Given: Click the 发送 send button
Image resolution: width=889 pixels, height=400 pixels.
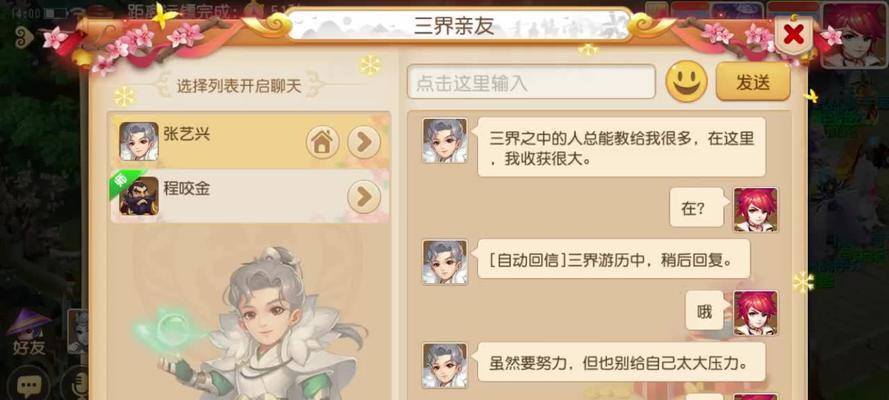Looking at the screenshot, I should point(753,82).
